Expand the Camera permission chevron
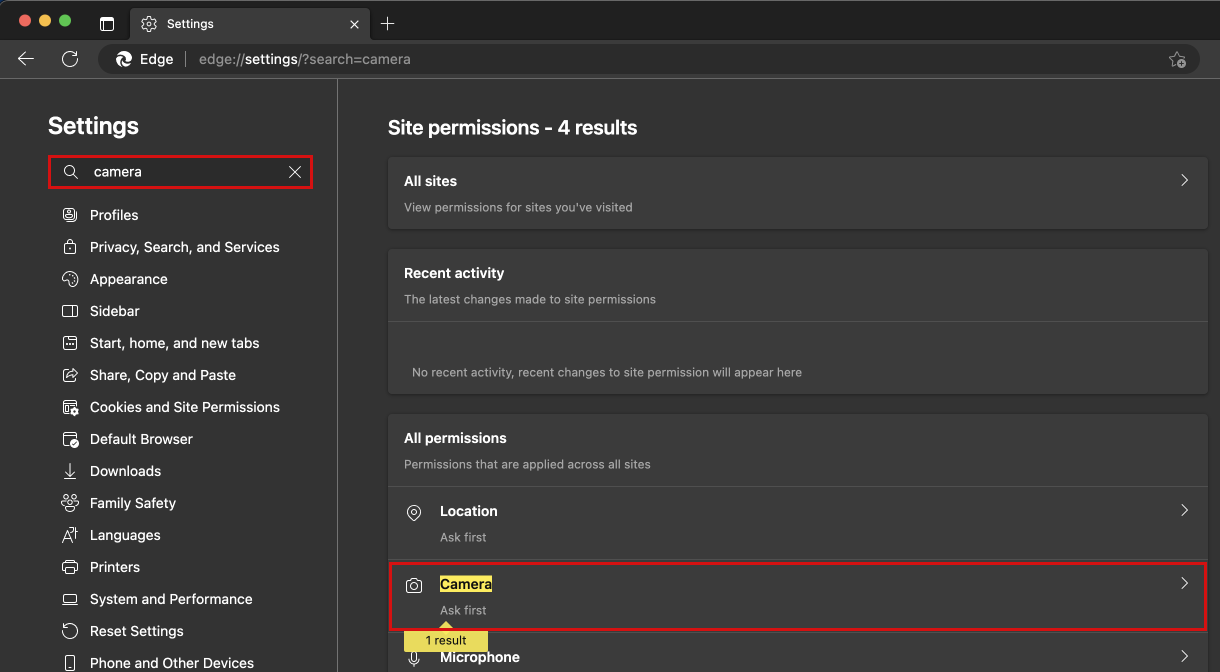This screenshot has width=1220, height=672. [1184, 584]
